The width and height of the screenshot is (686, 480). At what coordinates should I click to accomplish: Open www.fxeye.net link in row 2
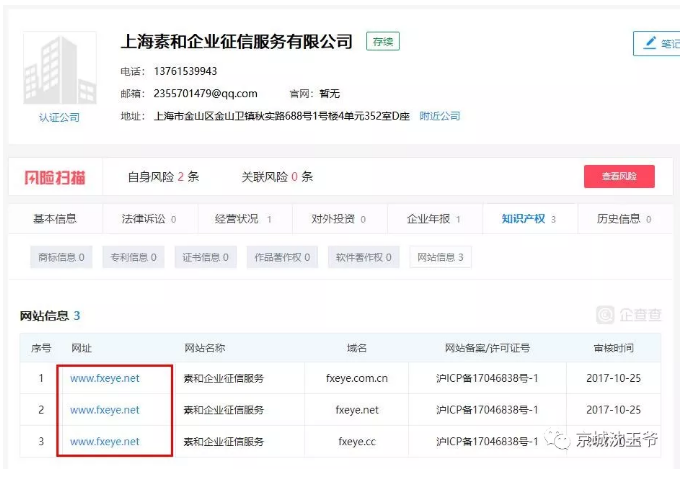[x=105, y=410]
